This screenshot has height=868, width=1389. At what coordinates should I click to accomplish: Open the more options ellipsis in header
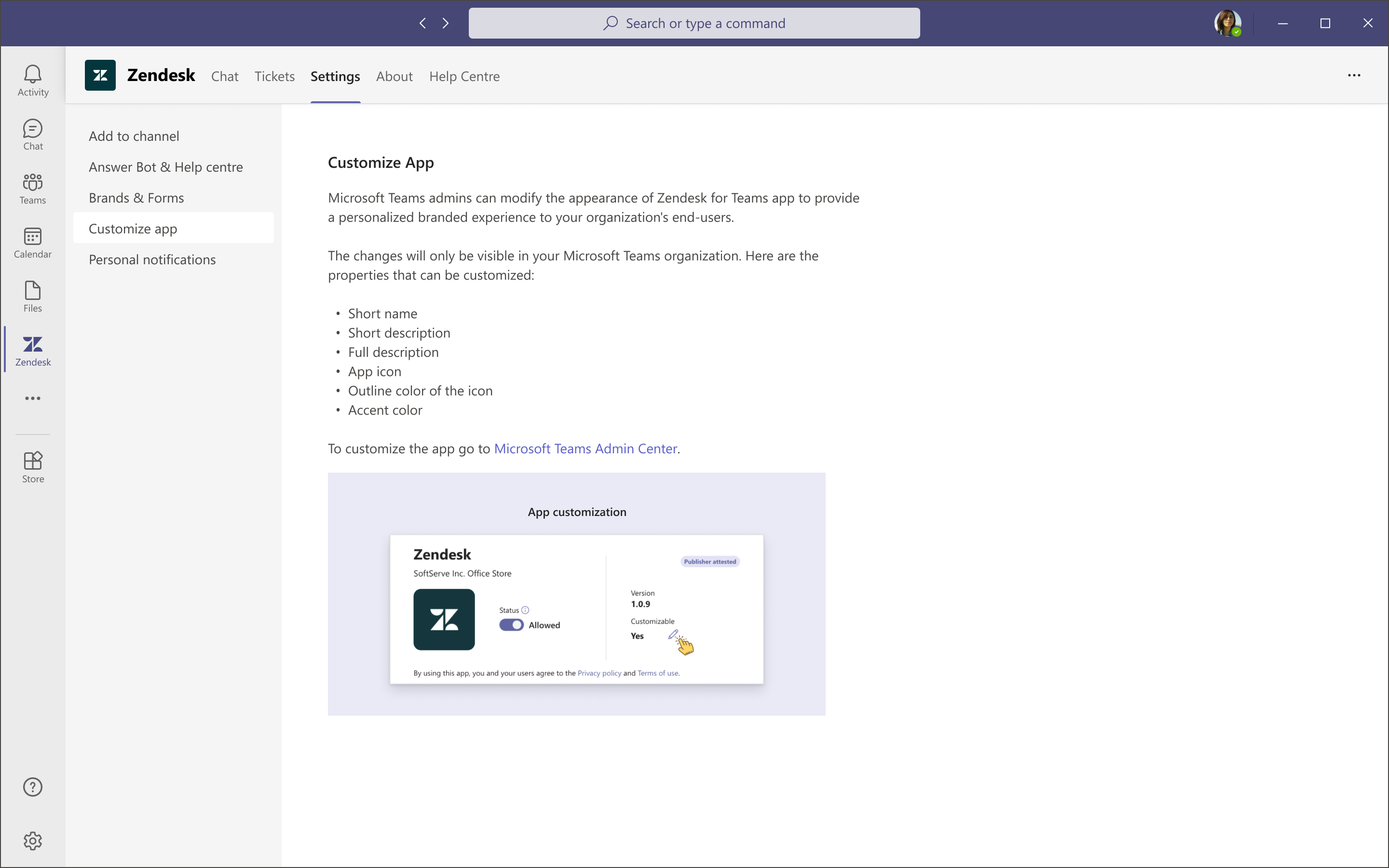1354,75
